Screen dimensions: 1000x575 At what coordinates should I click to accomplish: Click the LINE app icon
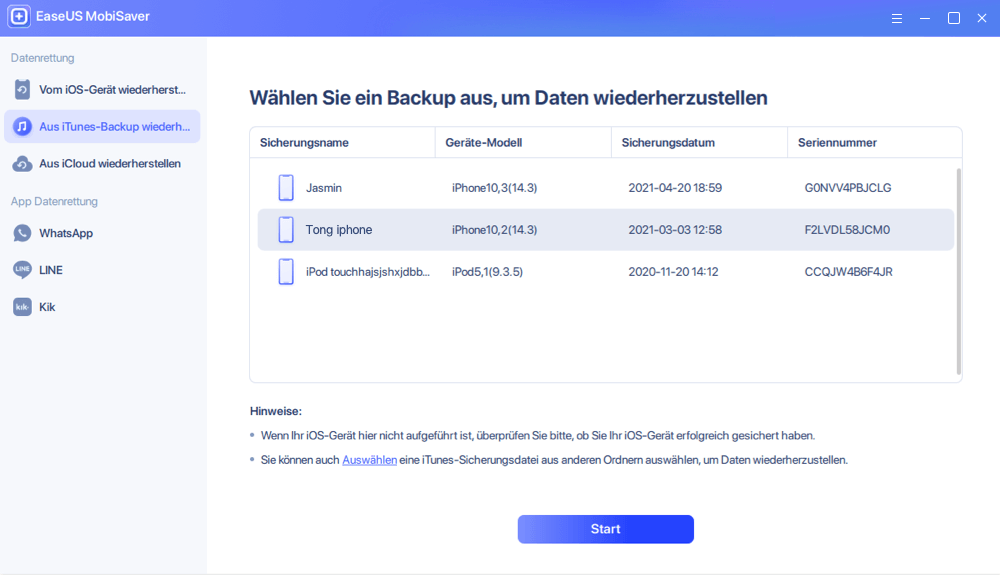pos(22,270)
